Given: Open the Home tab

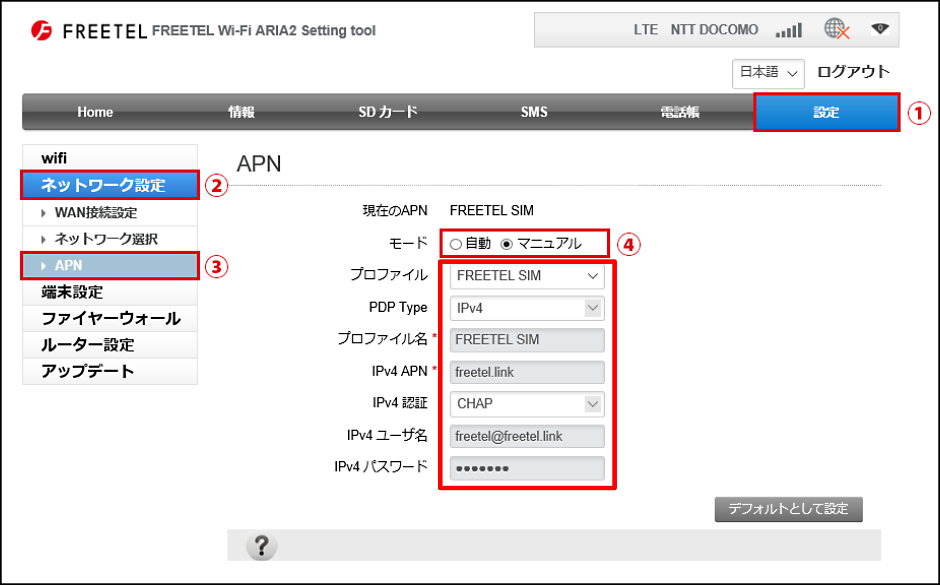Looking at the screenshot, I should [x=95, y=112].
